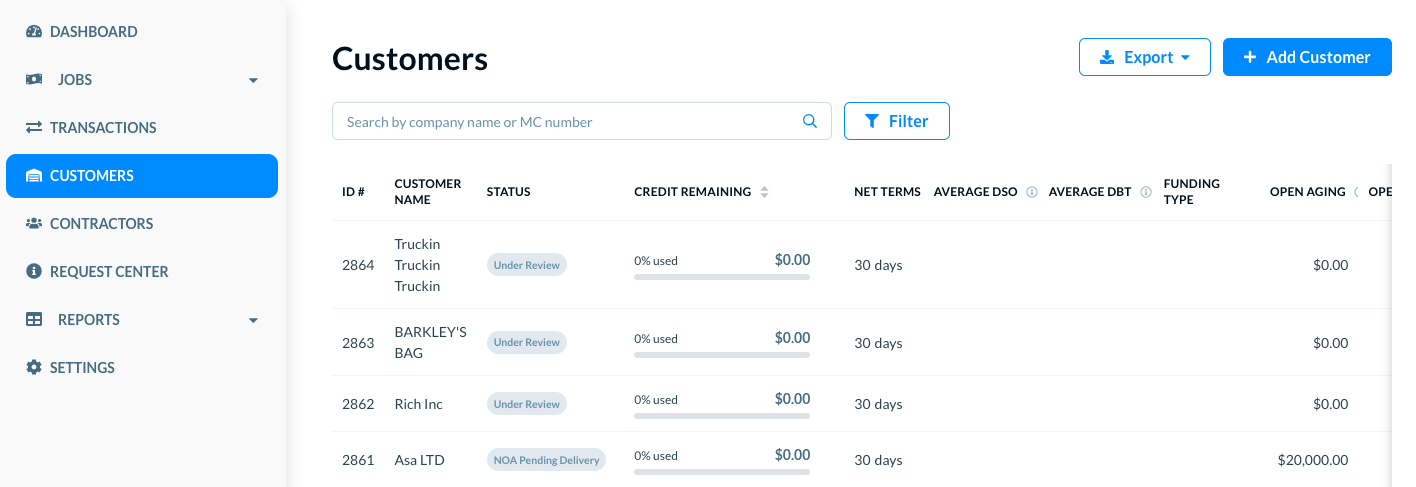Open the Export dropdown
1416x487 pixels.
coord(1144,57)
